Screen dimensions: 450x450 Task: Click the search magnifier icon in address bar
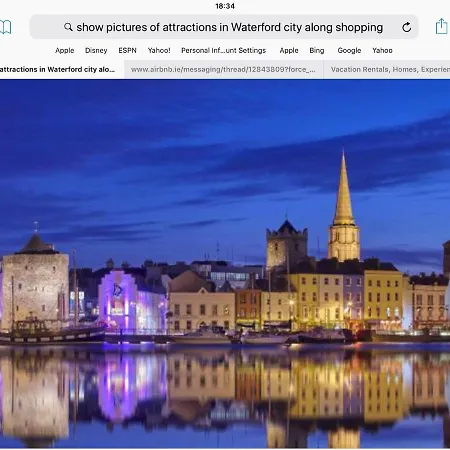click(68, 27)
